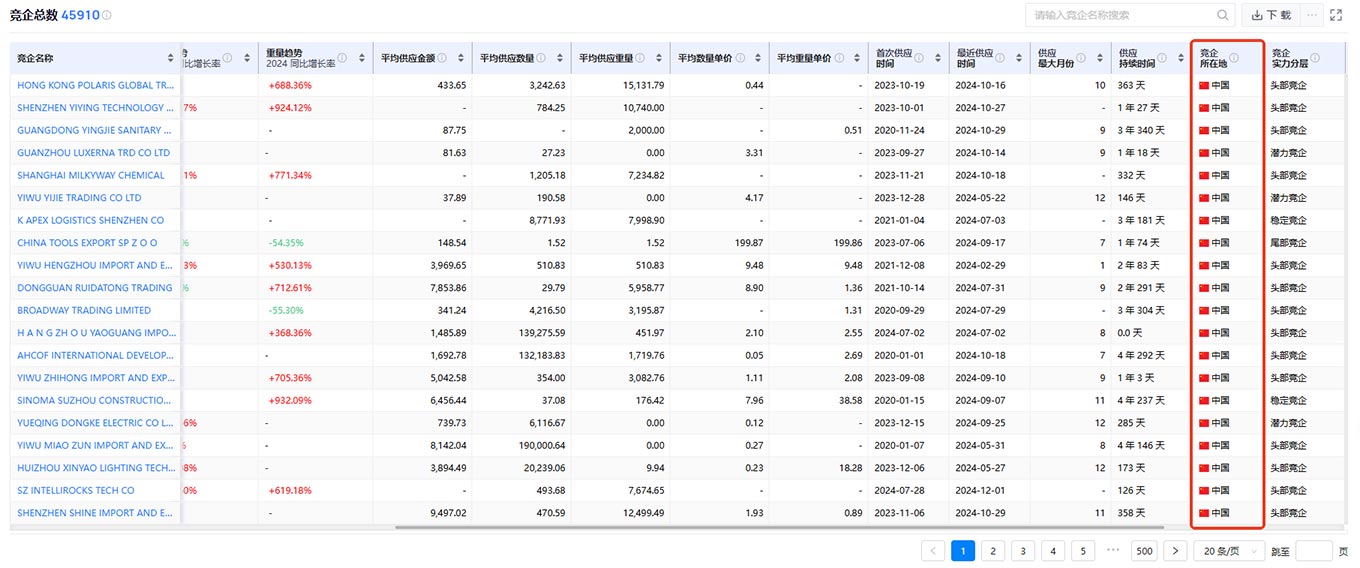Go to previous page arrow

pyautogui.click(x=933, y=550)
